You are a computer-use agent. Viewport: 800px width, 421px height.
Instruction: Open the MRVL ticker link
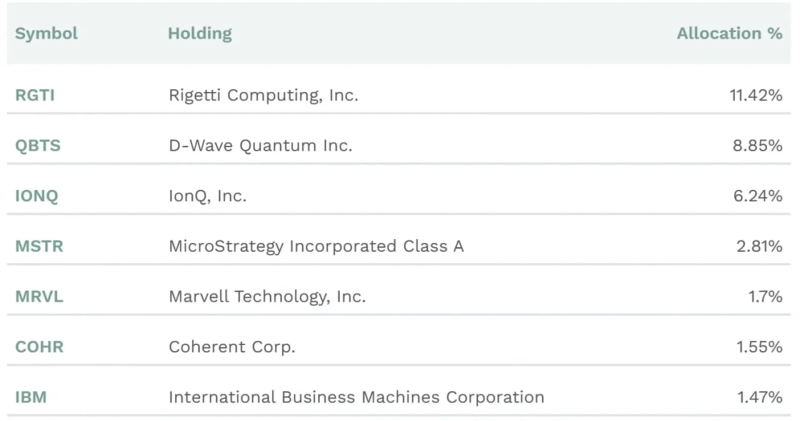pos(38,297)
